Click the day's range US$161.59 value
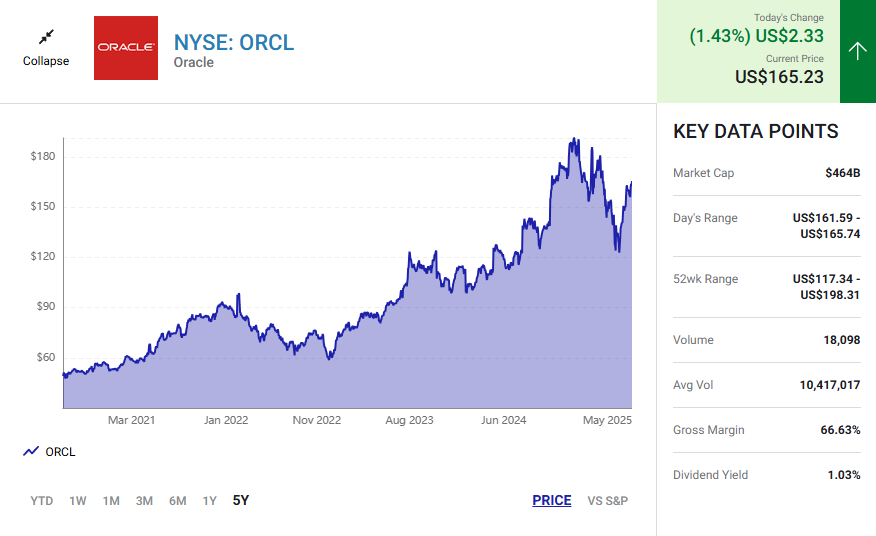 [822, 218]
